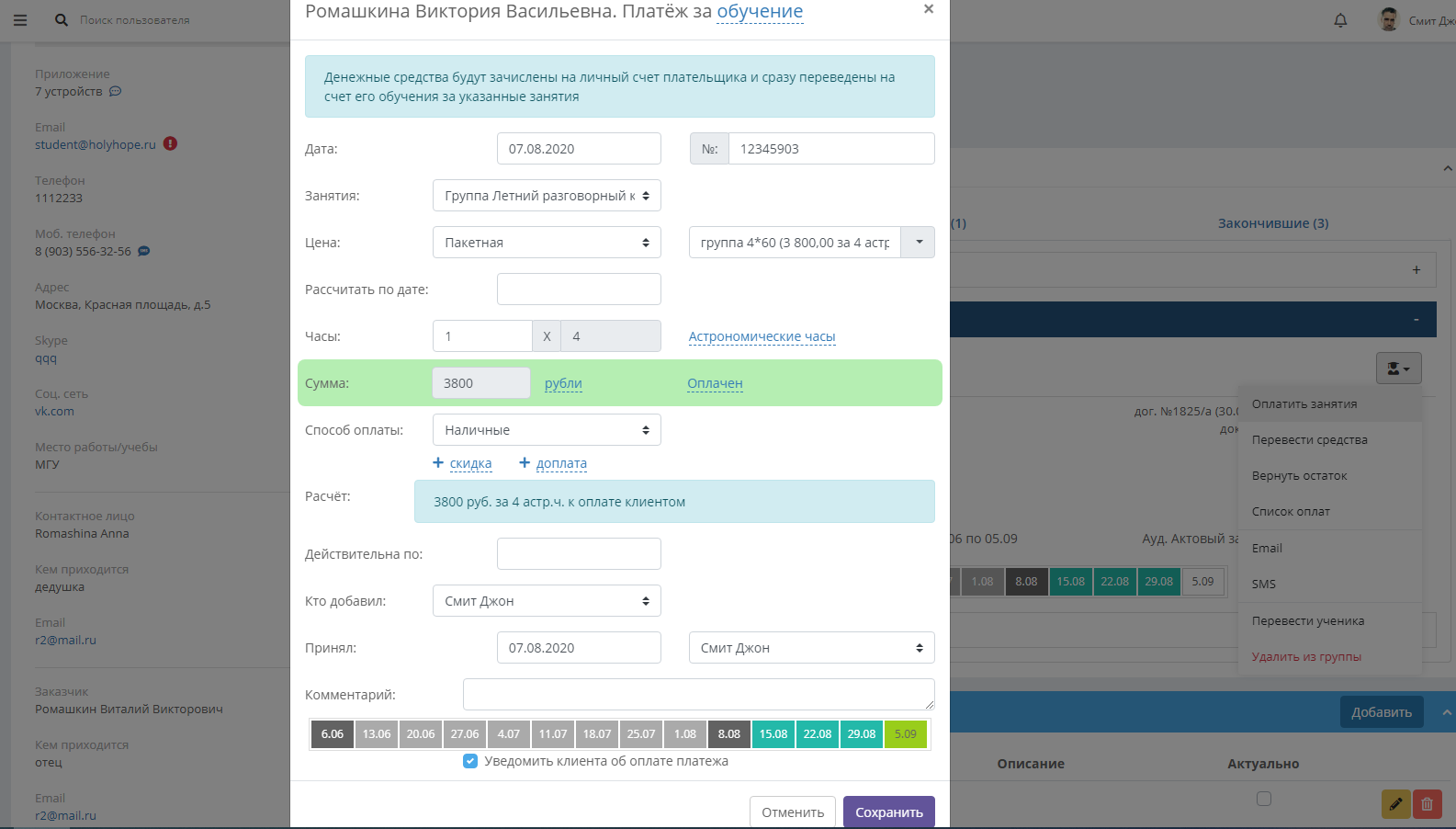Open Принял person dropdown Смит Джон
Image resolution: width=1456 pixels, height=829 pixels.
812,648
